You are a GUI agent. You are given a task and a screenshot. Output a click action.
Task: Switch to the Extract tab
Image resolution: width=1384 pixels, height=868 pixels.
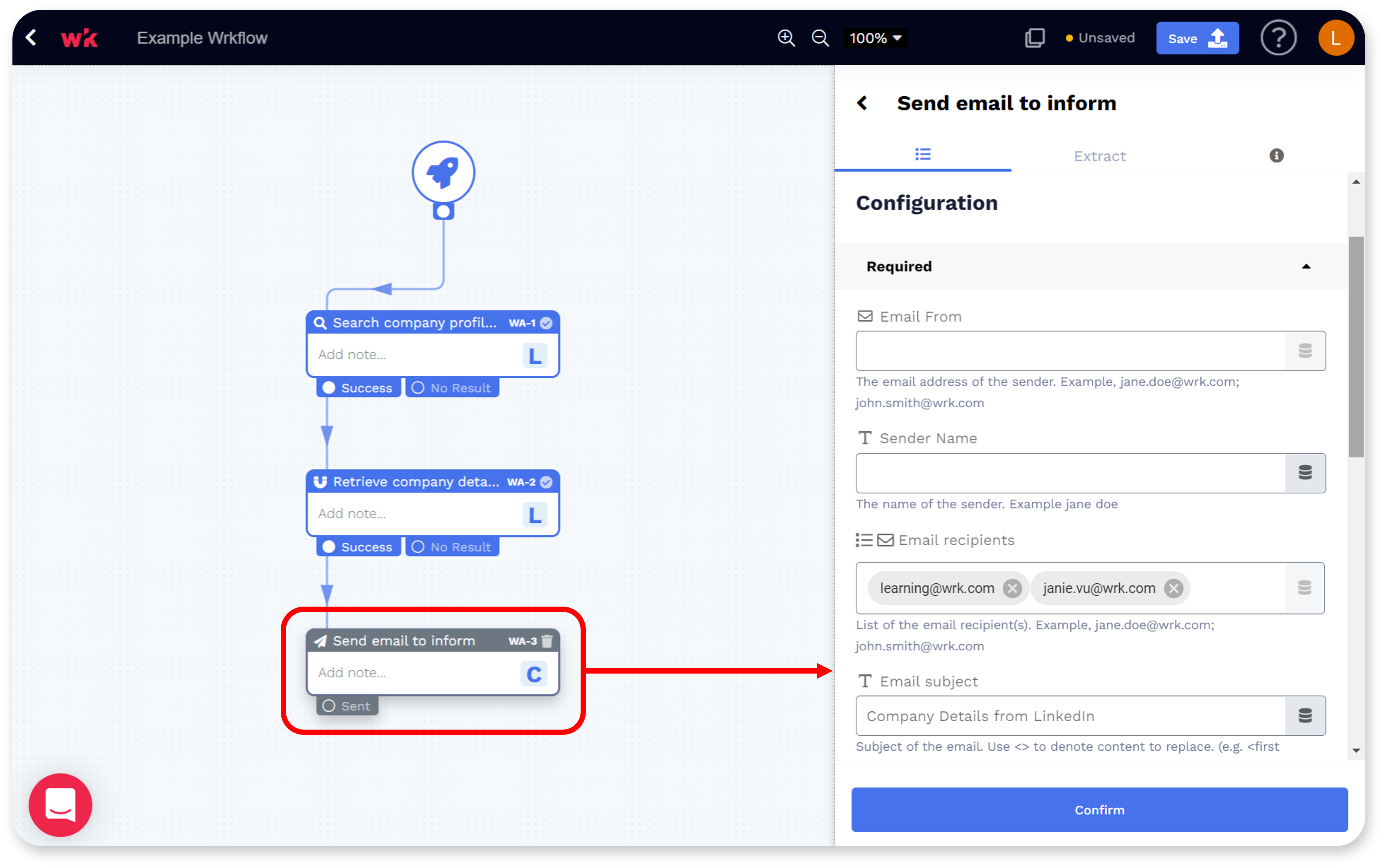(1099, 156)
